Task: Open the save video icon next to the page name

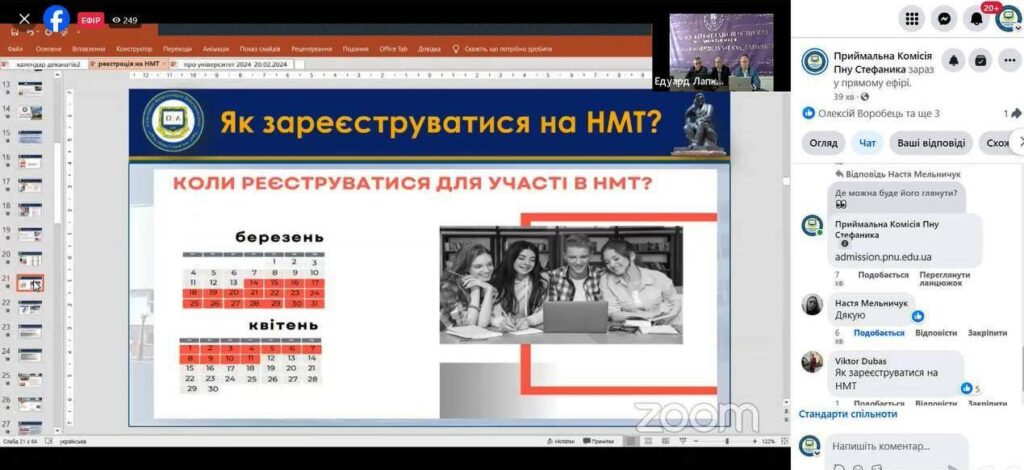Action: [x=981, y=61]
